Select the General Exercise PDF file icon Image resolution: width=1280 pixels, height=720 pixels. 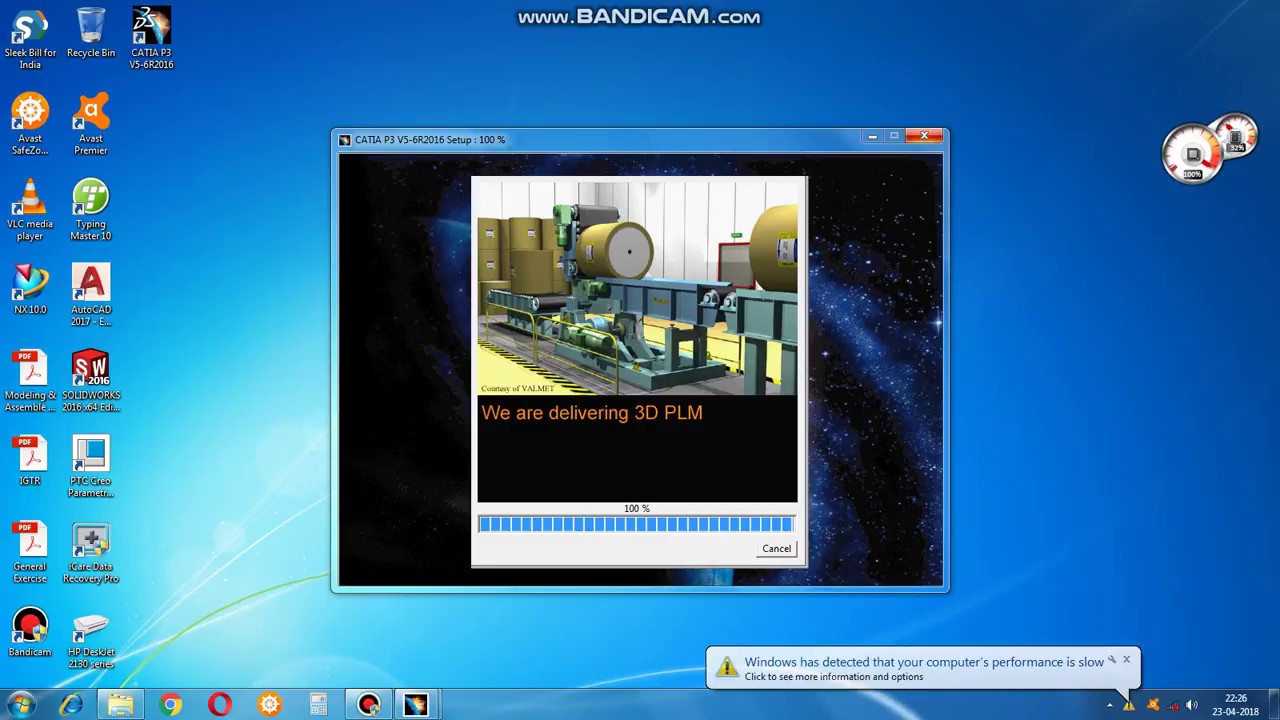click(x=30, y=553)
